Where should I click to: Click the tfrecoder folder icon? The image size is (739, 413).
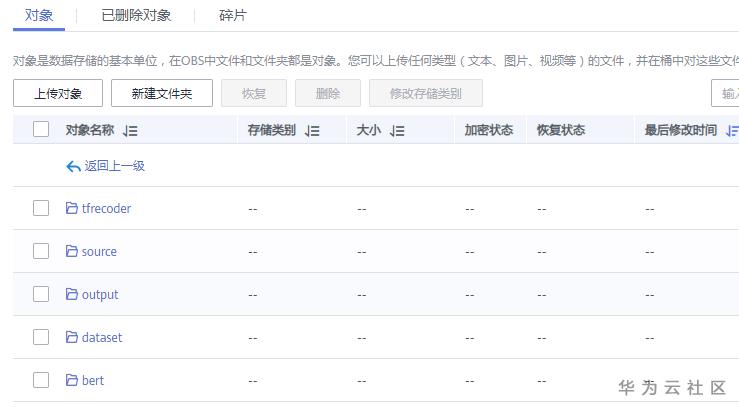(x=72, y=208)
